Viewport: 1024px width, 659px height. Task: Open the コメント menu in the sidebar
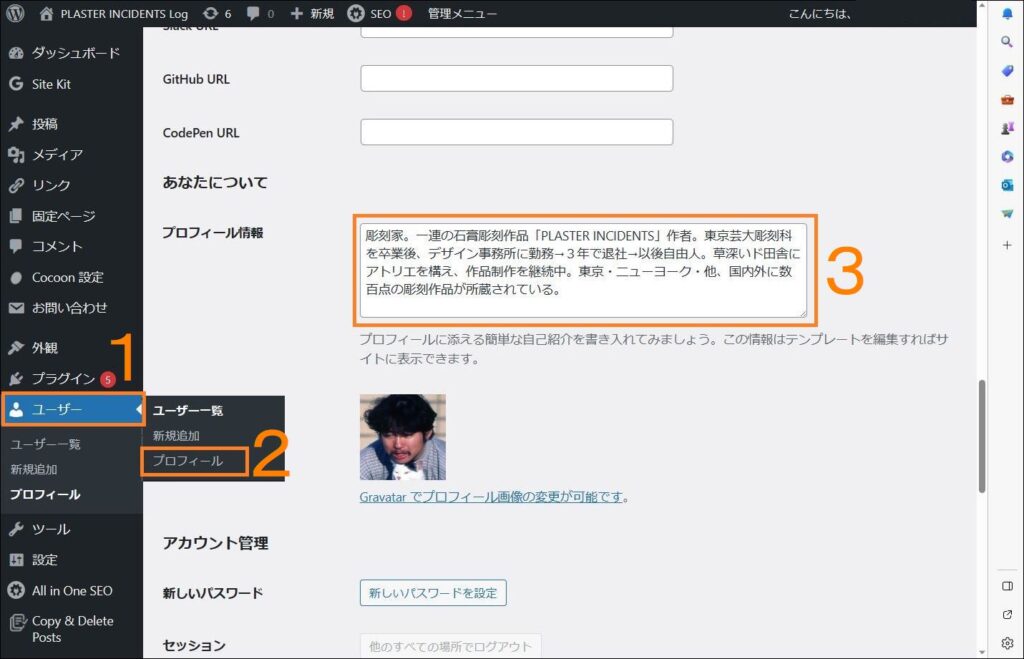coord(71,246)
